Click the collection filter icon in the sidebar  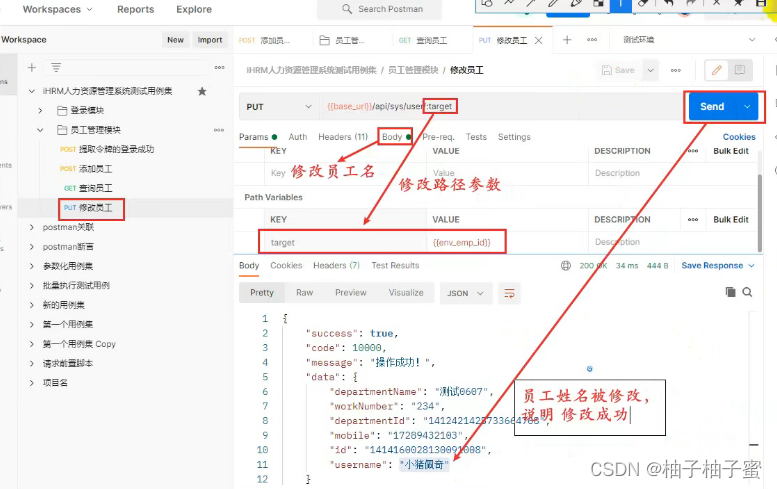[56, 67]
